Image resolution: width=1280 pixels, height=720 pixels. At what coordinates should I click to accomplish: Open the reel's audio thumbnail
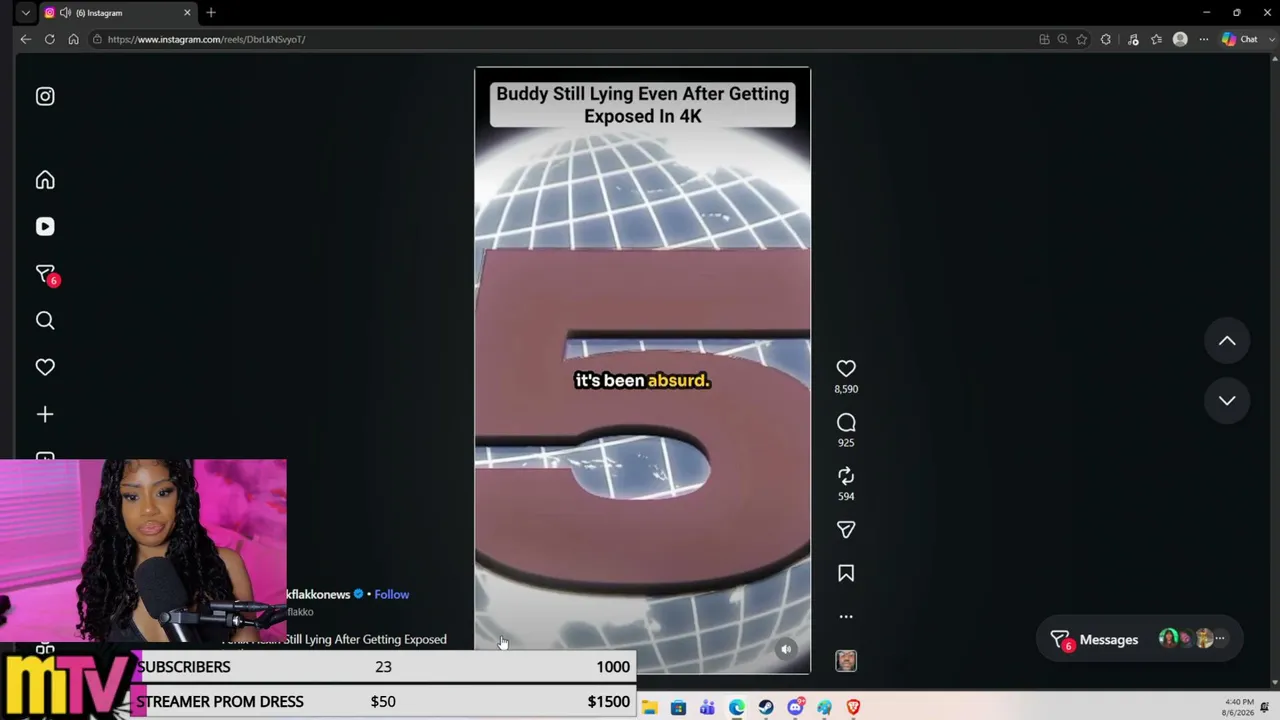[x=846, y=661]
